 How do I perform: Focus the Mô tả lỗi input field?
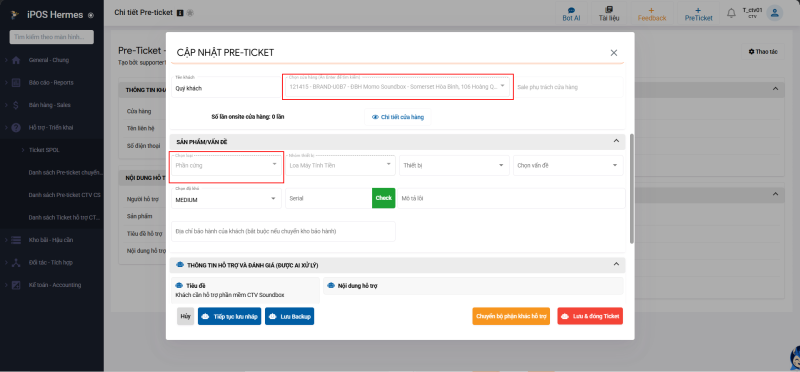click(x=512, y=199)
